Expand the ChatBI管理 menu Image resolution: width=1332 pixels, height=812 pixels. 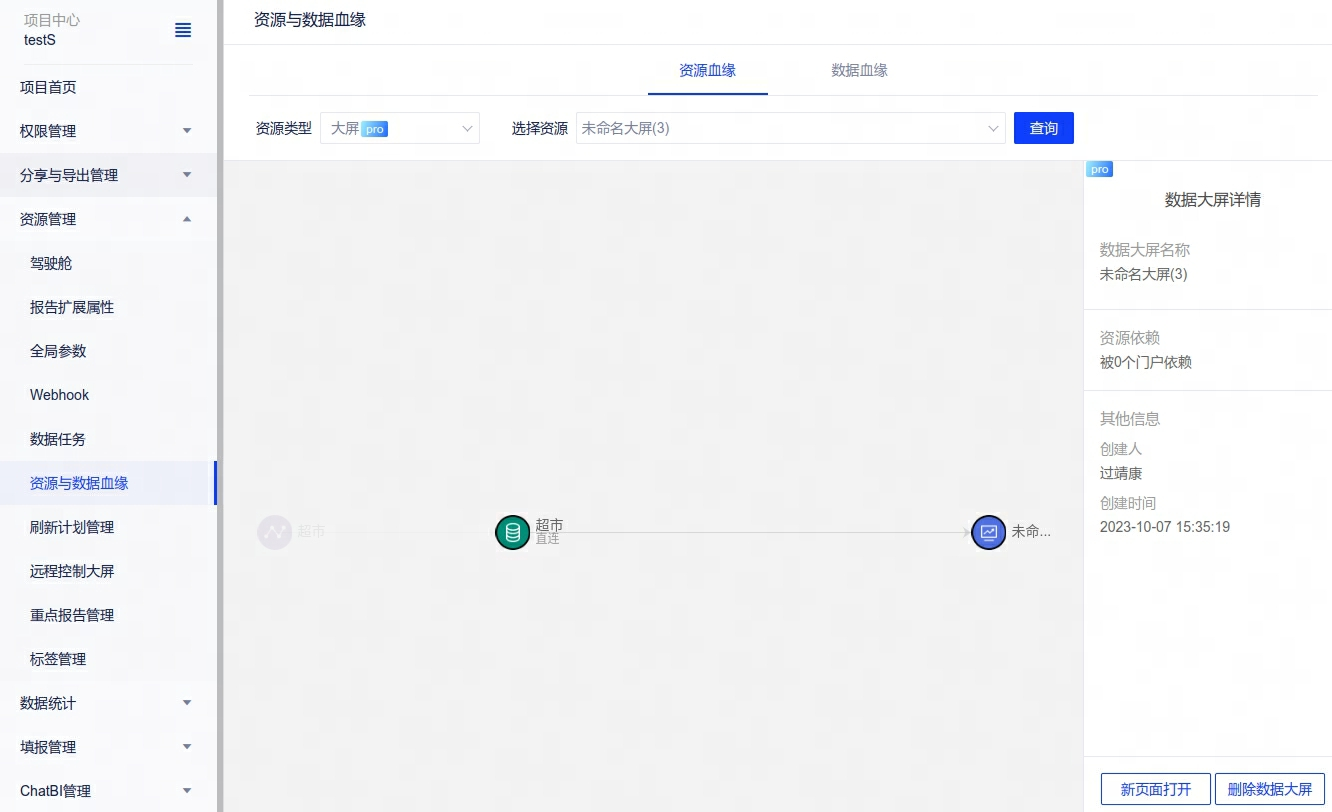(107, 791)
